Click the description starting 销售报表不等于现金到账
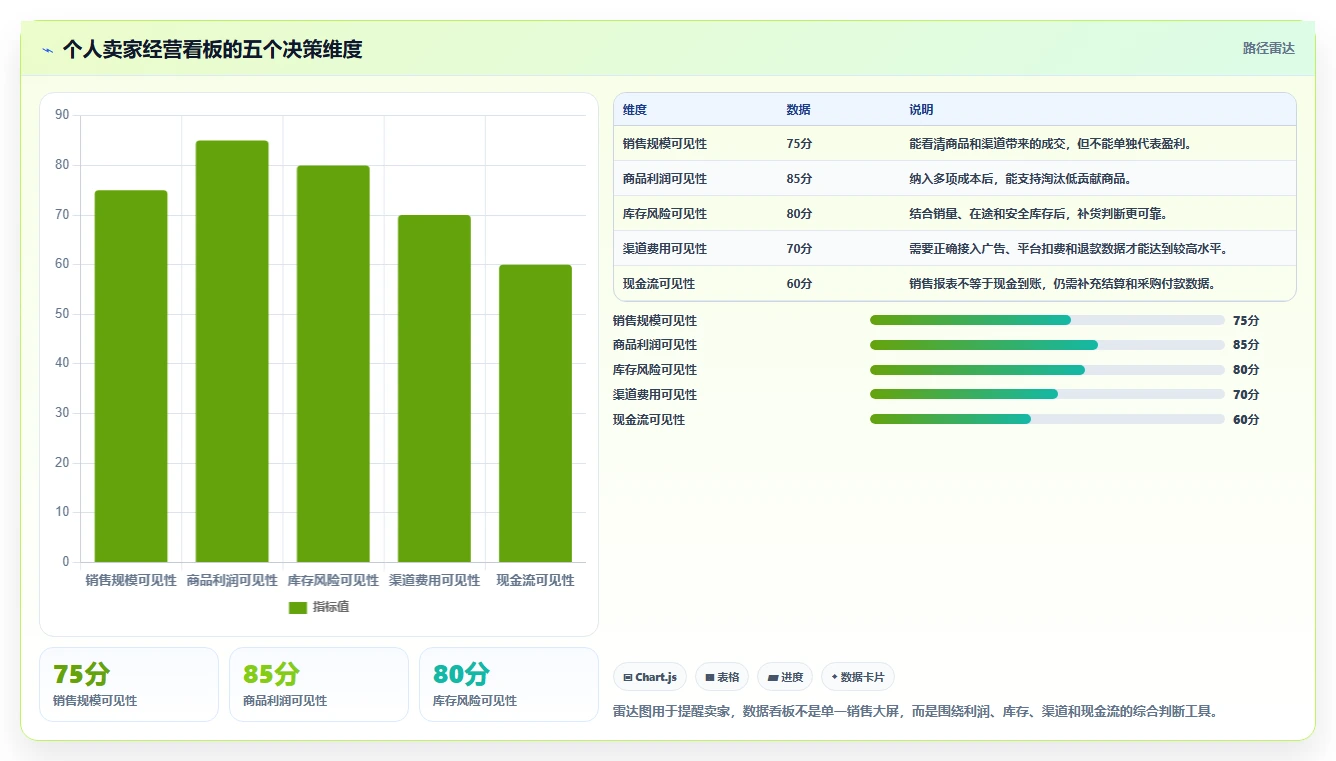The image size is (1336, 761). tap(1062, 284)
